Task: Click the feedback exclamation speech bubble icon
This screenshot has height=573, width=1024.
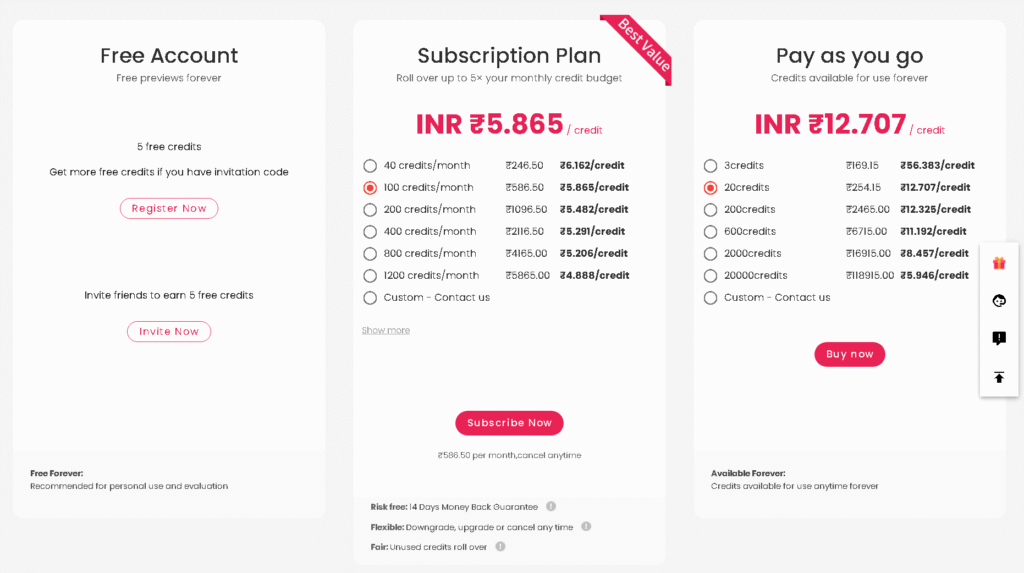Action: tap(999, 338)
